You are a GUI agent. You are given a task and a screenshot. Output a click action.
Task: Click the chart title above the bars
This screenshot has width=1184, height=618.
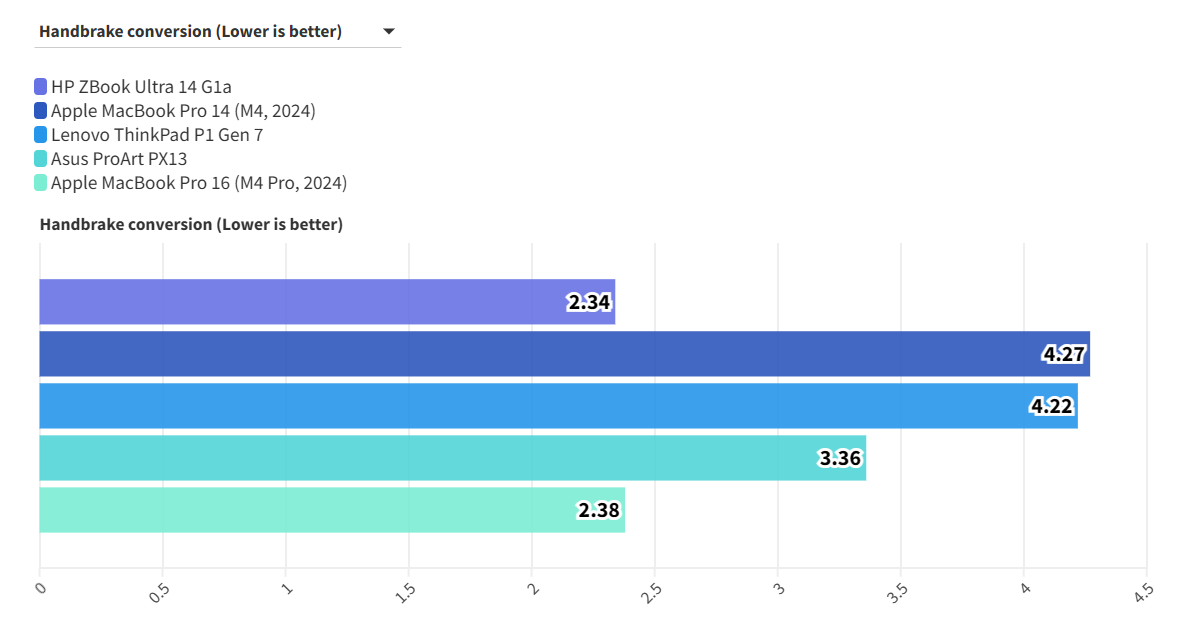(x=191, y=225)
